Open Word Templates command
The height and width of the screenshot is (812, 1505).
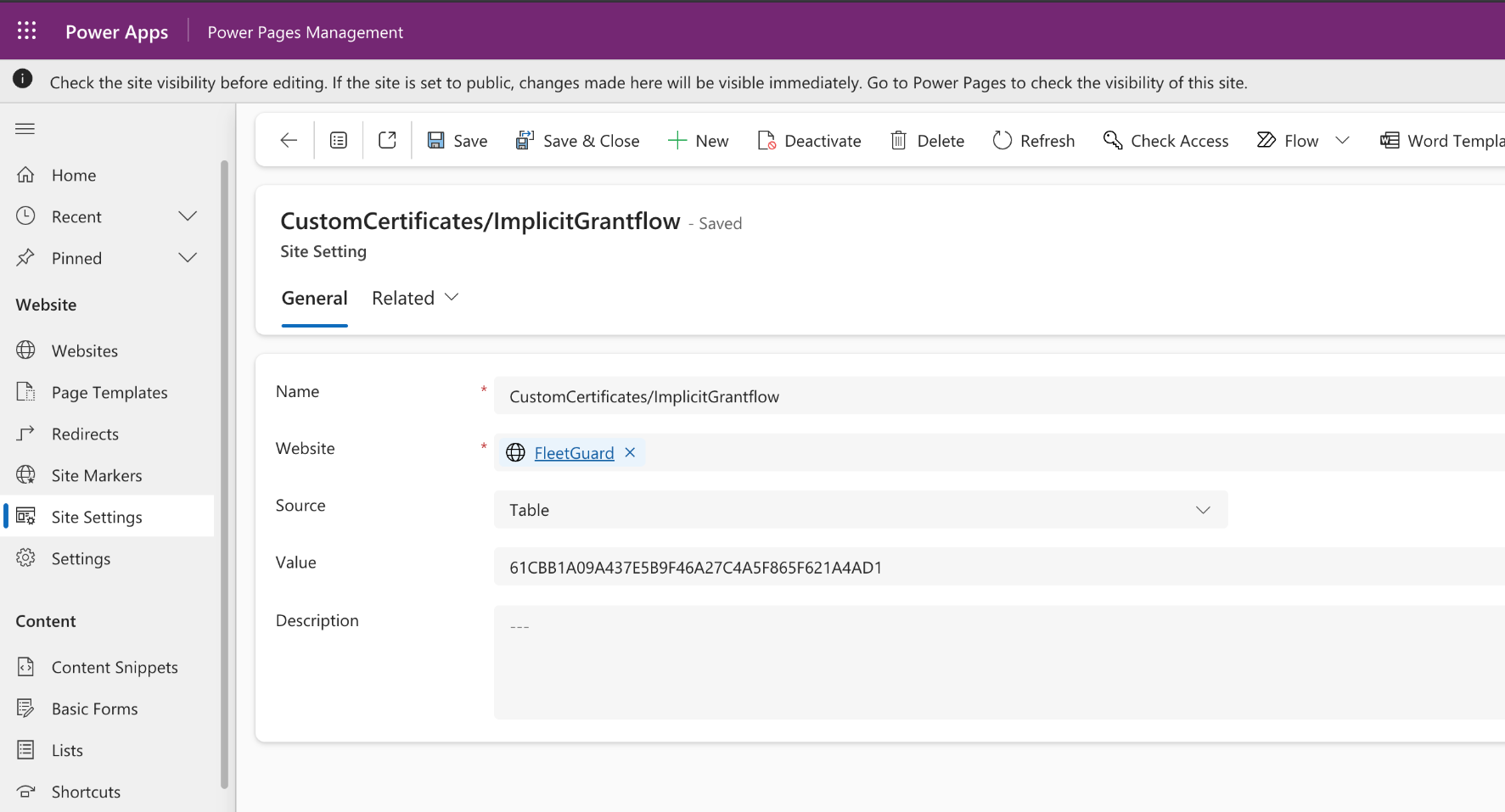click(1441, 141)
